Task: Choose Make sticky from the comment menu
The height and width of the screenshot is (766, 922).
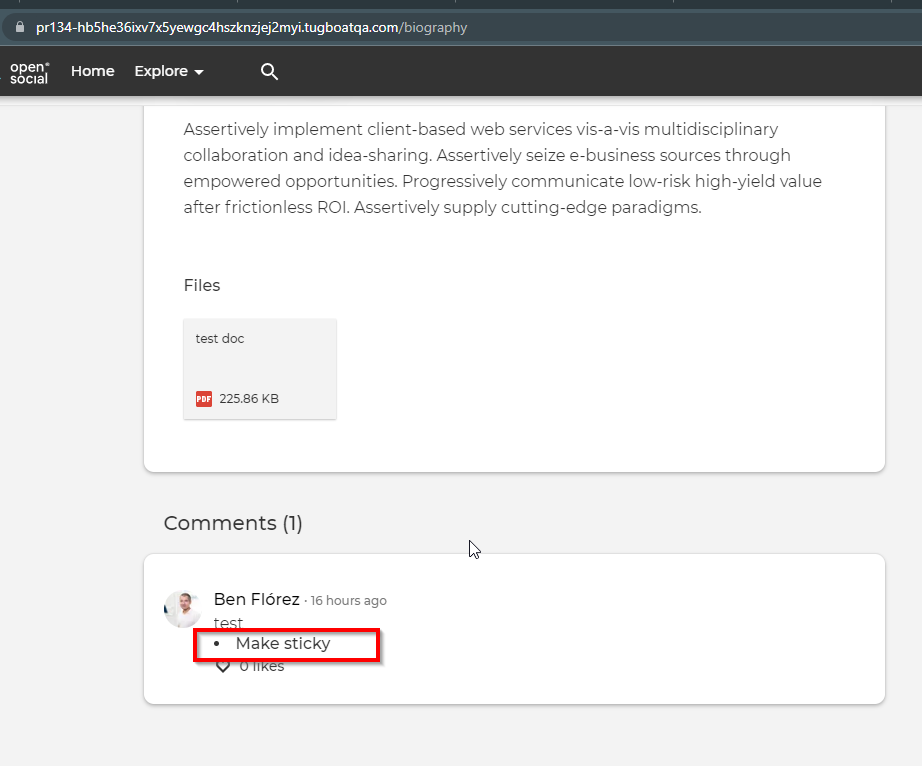Action: coord(284,644)
